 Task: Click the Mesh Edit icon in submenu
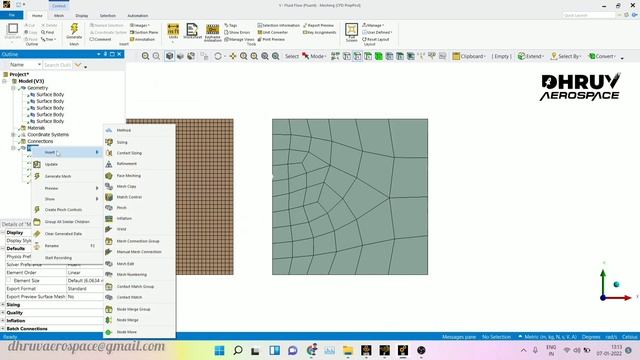coord(109,264)
